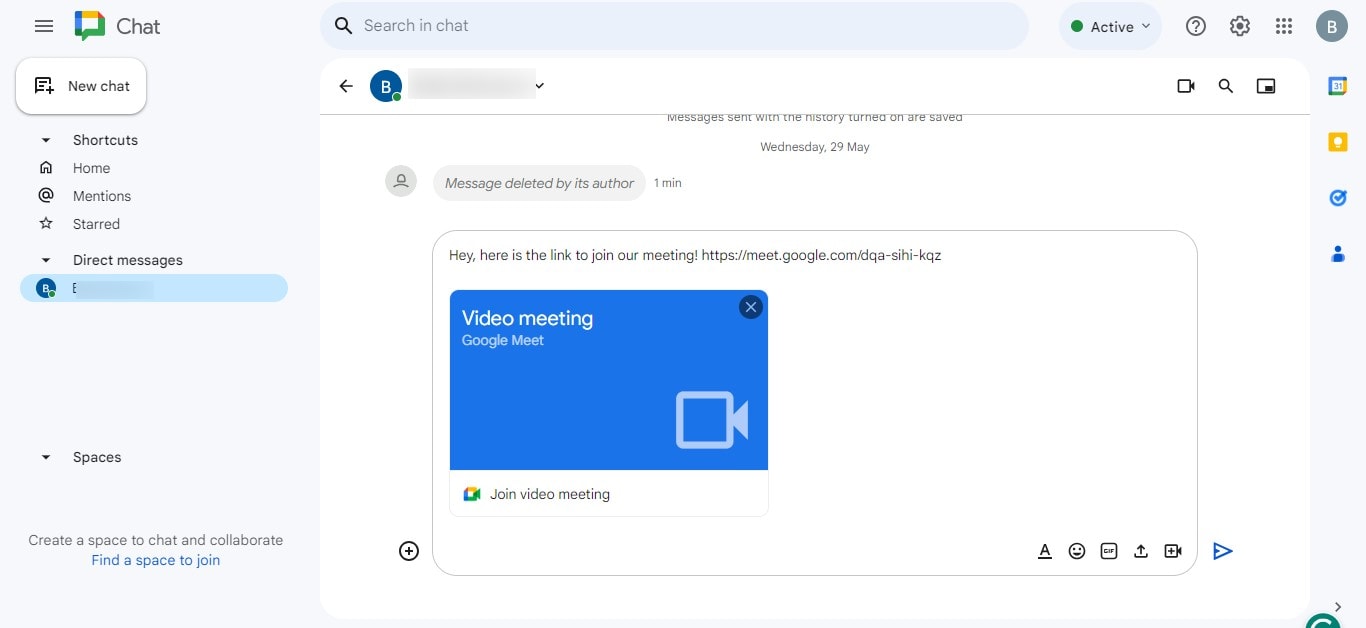This screenshot has height=628, width=1366.
Task: Open the Settings gear icon
Action: point(1240,27)
